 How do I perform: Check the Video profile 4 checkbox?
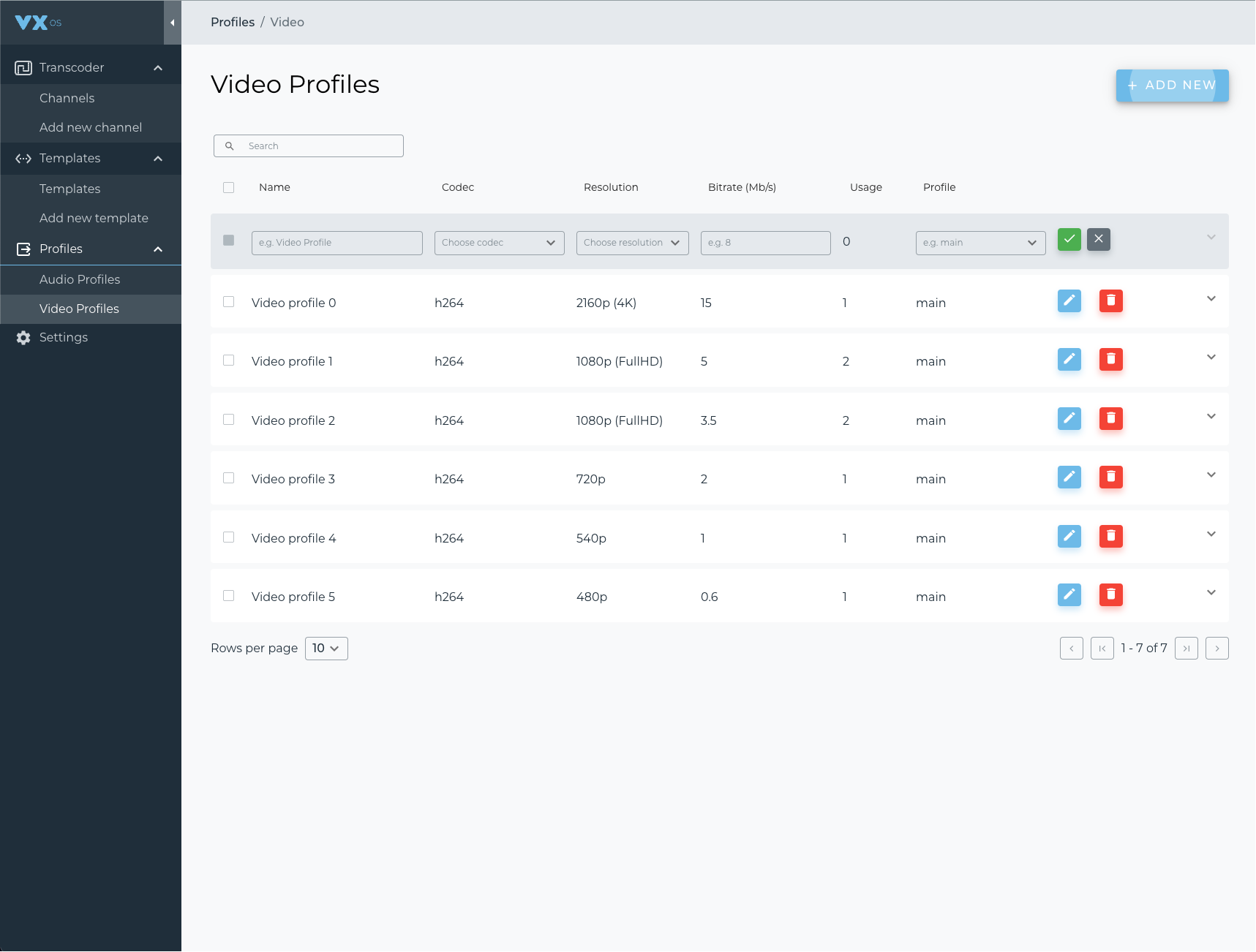coord(229,537)
